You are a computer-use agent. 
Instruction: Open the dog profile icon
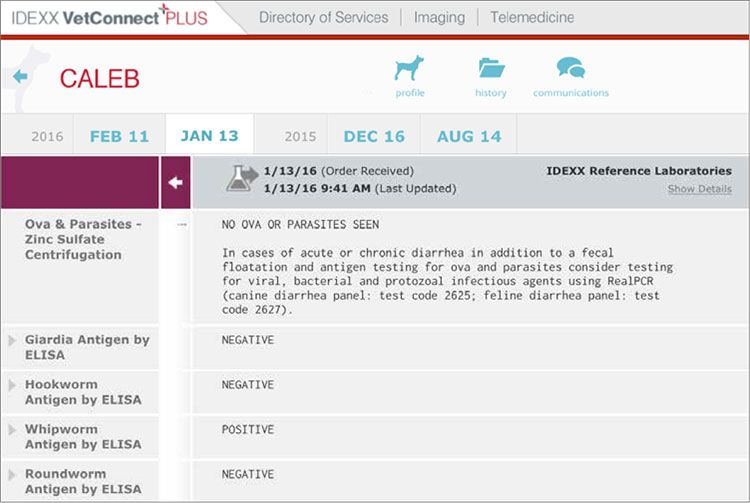[x=409, y=68]
